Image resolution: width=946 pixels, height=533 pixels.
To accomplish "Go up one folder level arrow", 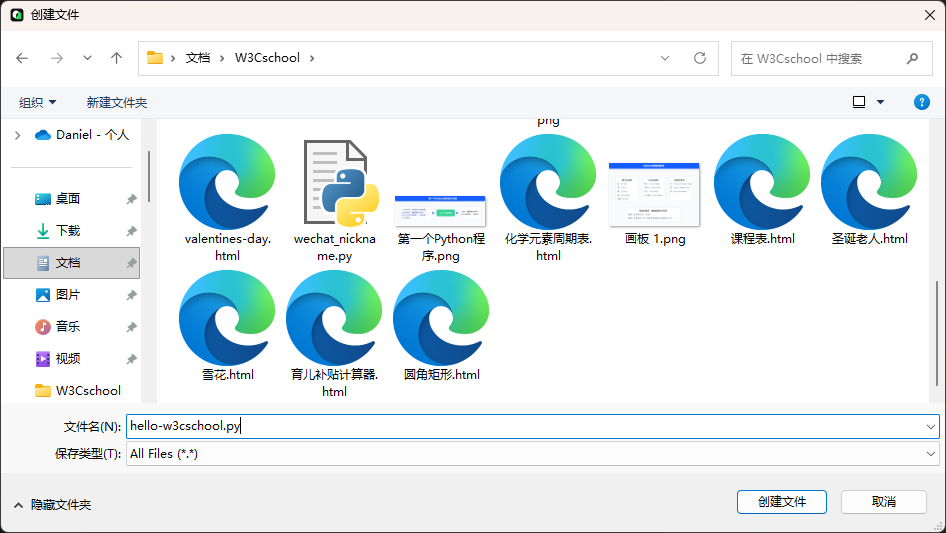I will [x=116, y=58].
